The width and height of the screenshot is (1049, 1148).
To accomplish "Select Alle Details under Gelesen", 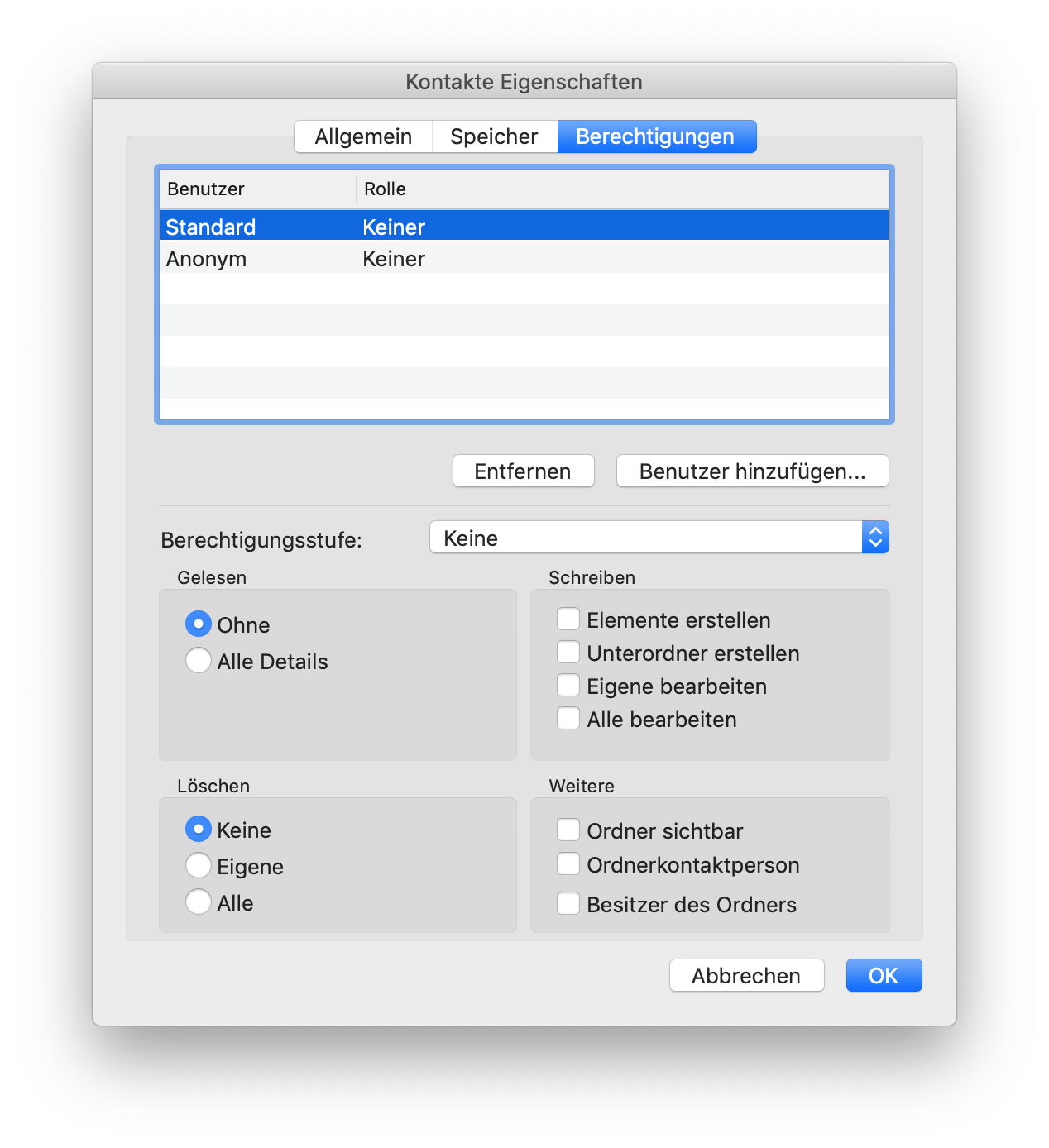I will pyautogui.click(x=199, y=660).
